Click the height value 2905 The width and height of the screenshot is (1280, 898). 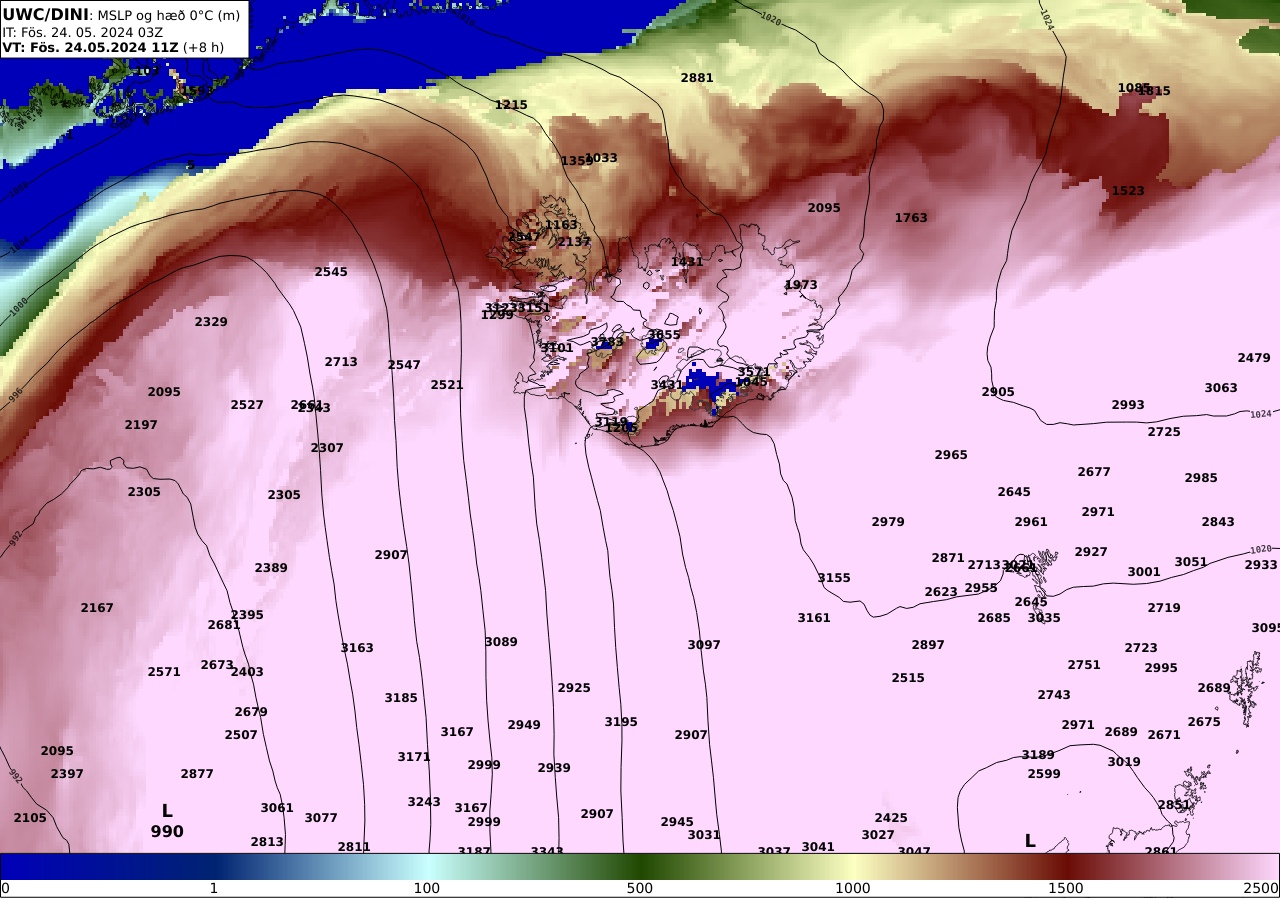coord(998,392)
